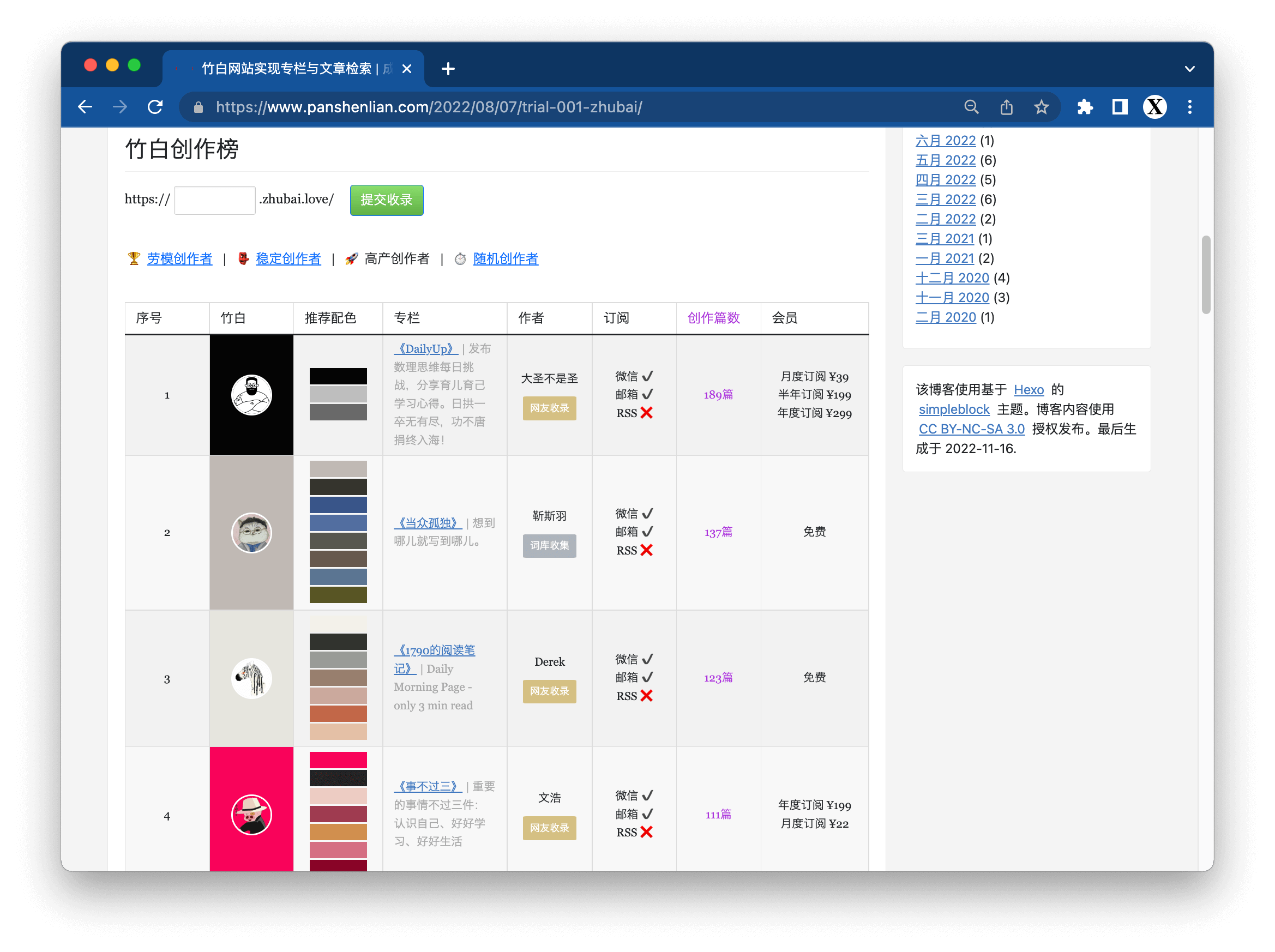Open the 《DailyUp》 column link
The width and height of the screenshot is (1275, 952).
click(x=426, y=348)
